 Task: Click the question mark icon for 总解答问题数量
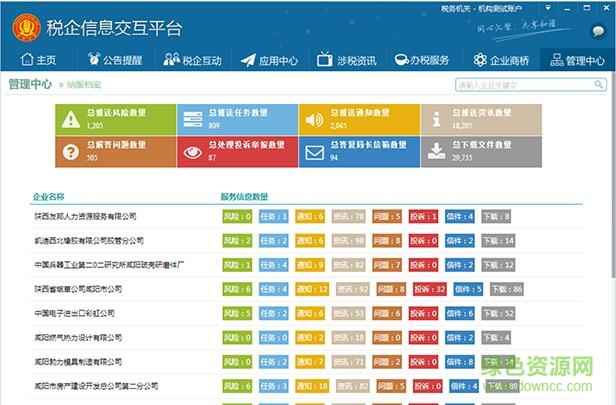click(70, 152)
